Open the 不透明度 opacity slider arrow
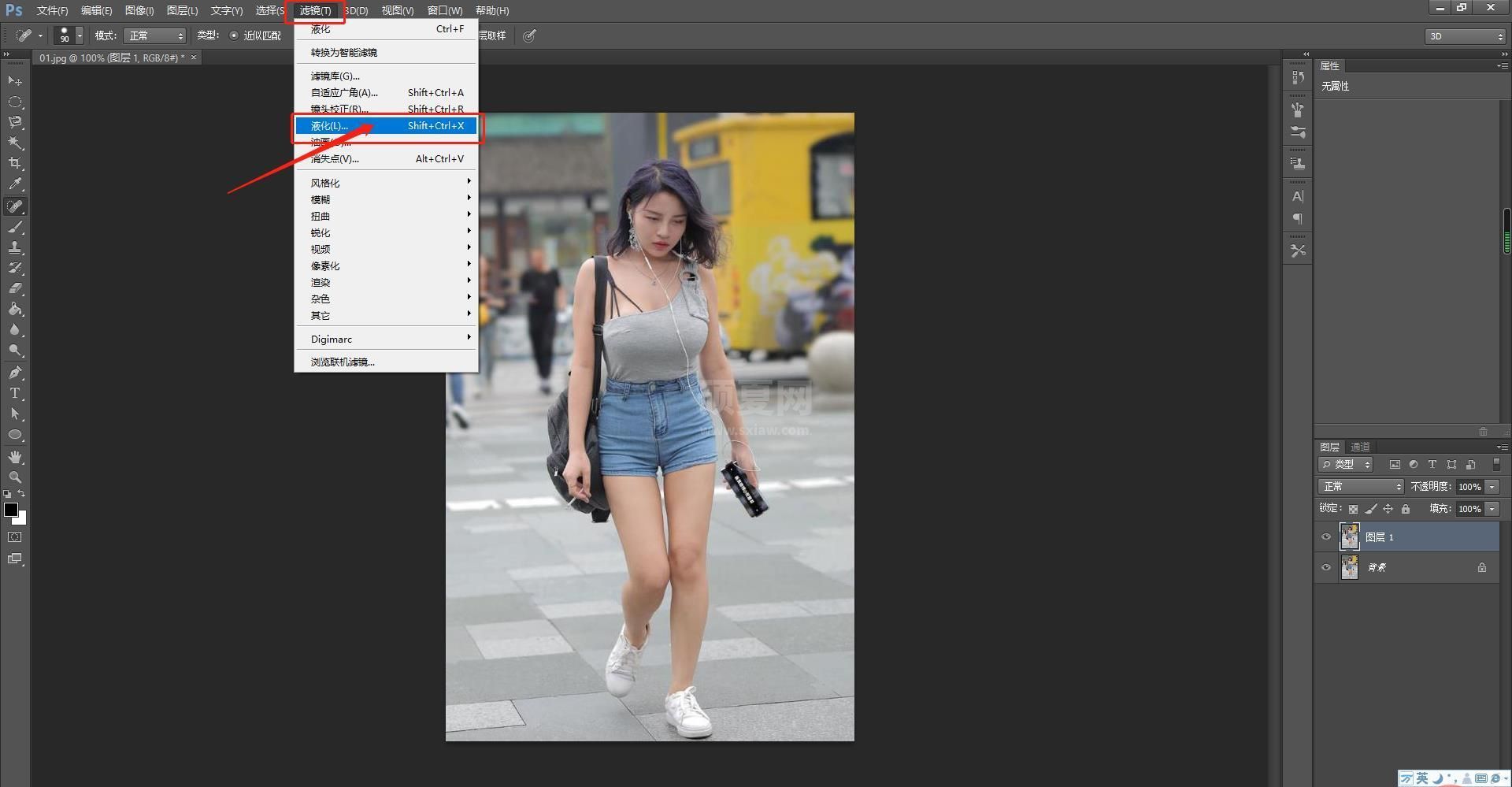This screenshot has height=787, width=1512. coord(1492,487)
